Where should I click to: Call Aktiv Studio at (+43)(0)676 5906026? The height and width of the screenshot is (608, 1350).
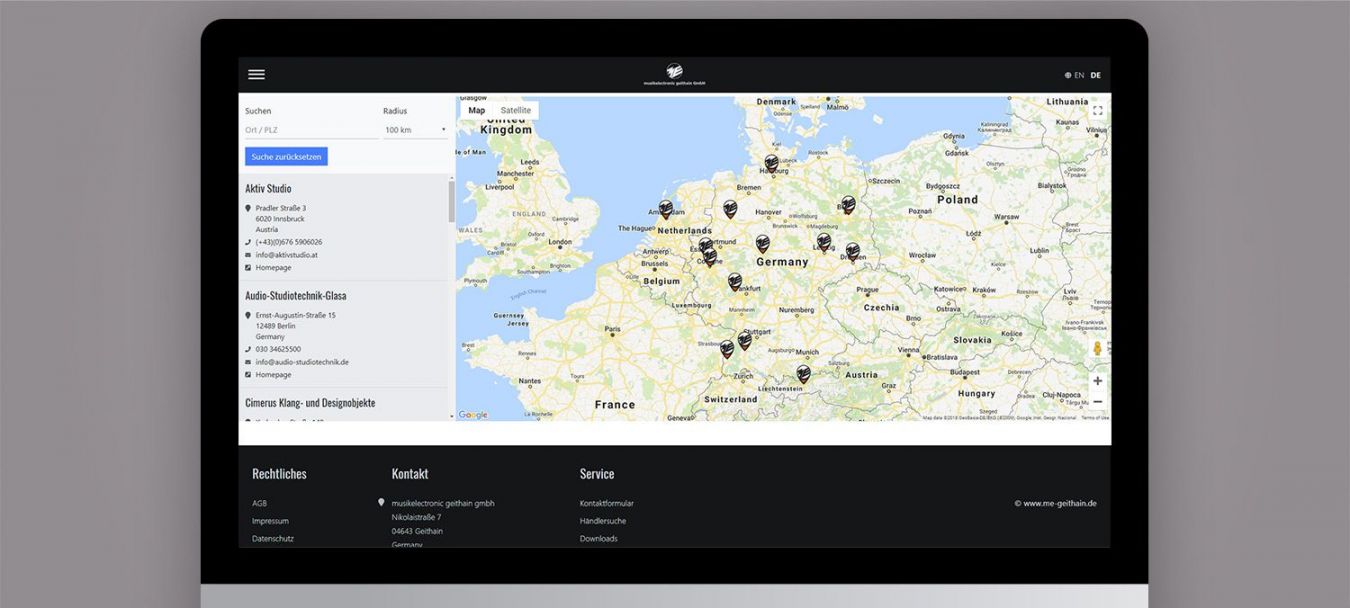click(289, 242)
